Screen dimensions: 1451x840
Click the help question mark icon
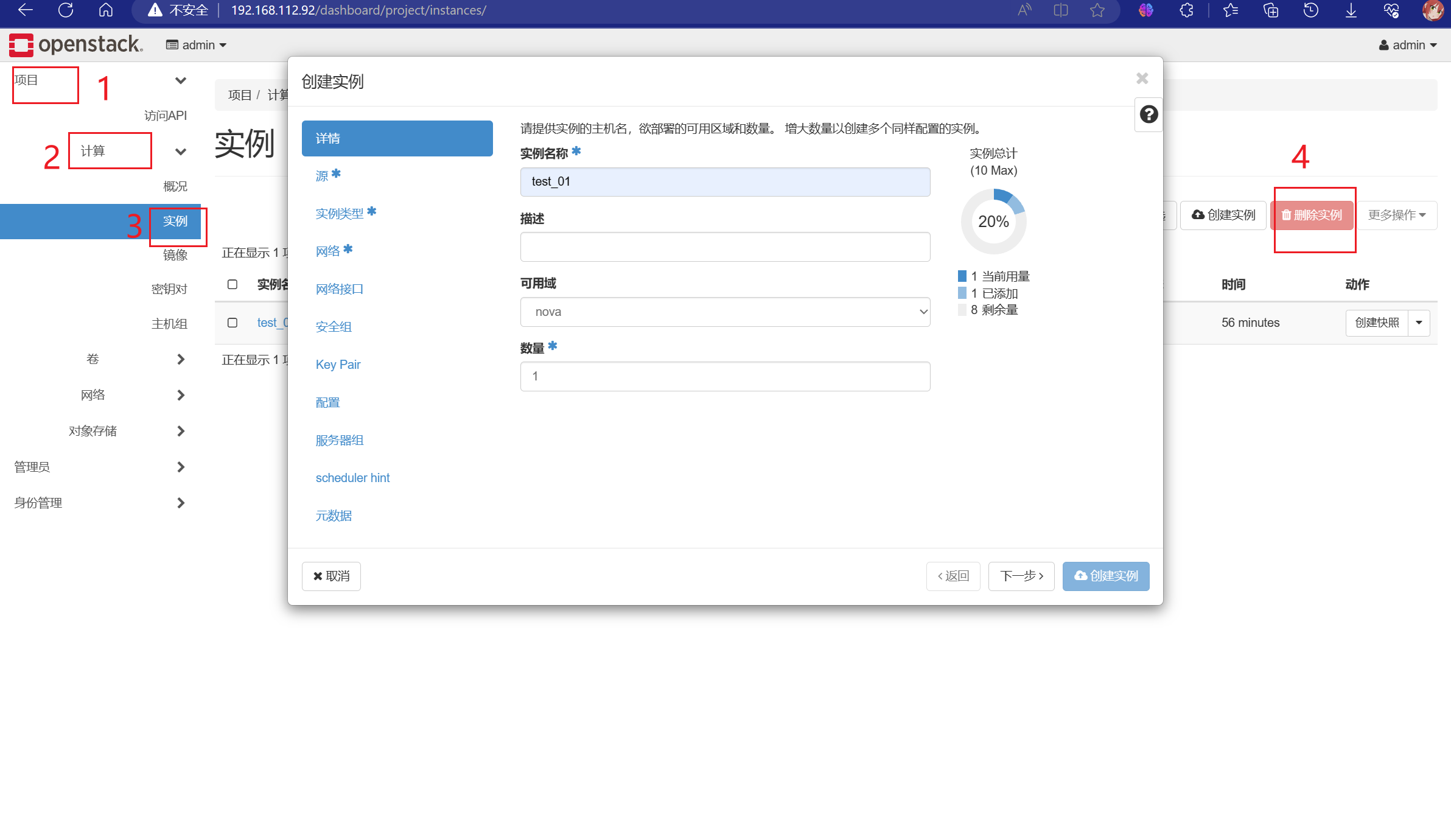pos(1149,114)
